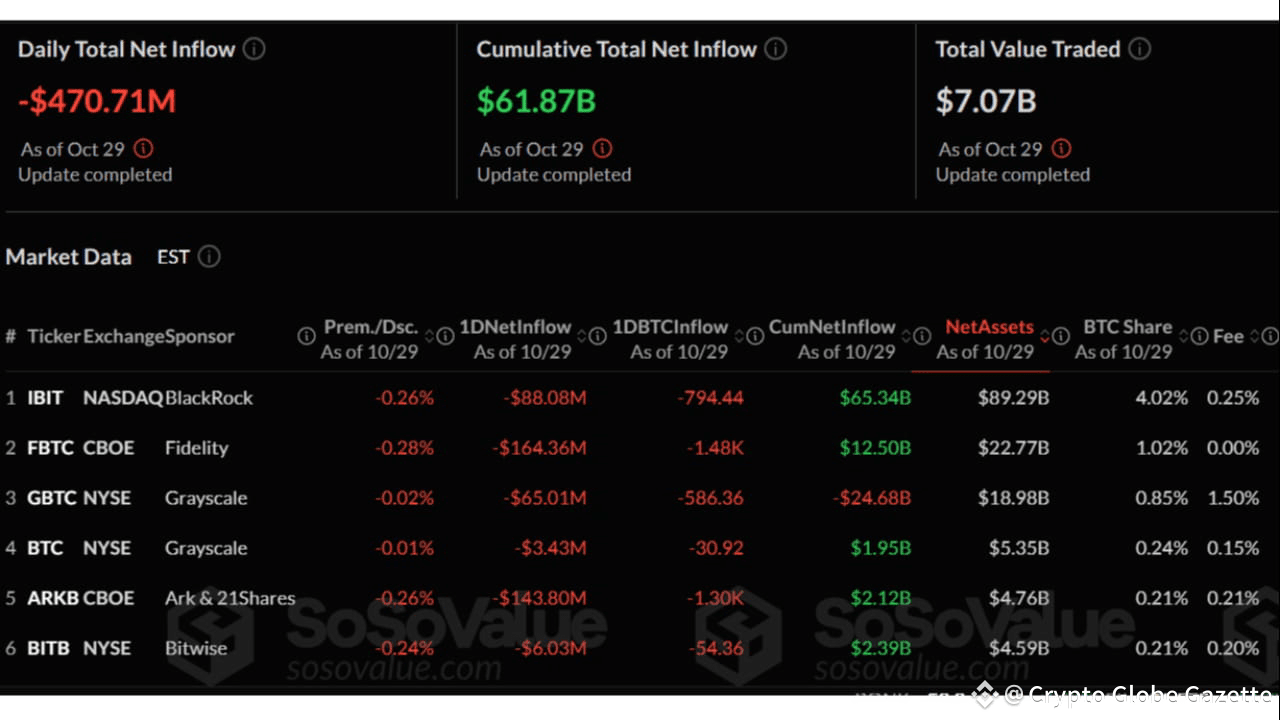Click the 4.02% BTC share cell

coord(1161,398)
